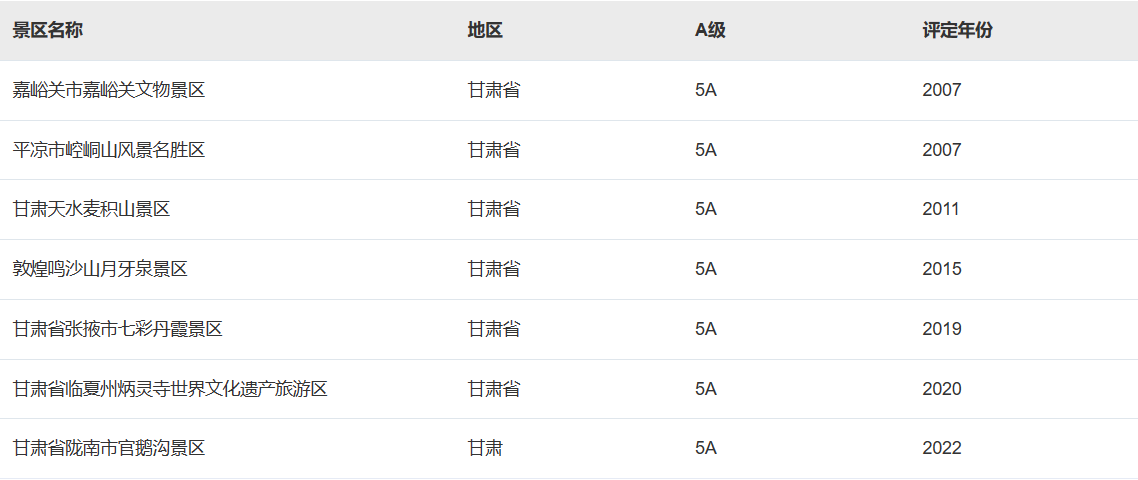This screenshot has height=480, width=1138.
Task: Click 甘肃省张掖市七彩丹霞景区 text
Action: (118, 329)
